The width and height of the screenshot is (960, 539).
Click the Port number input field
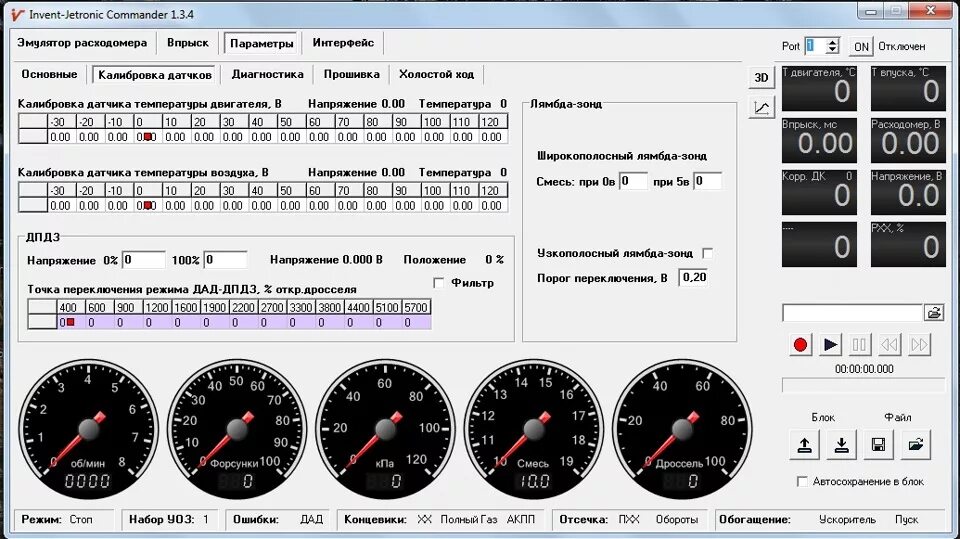coord(815,46)
